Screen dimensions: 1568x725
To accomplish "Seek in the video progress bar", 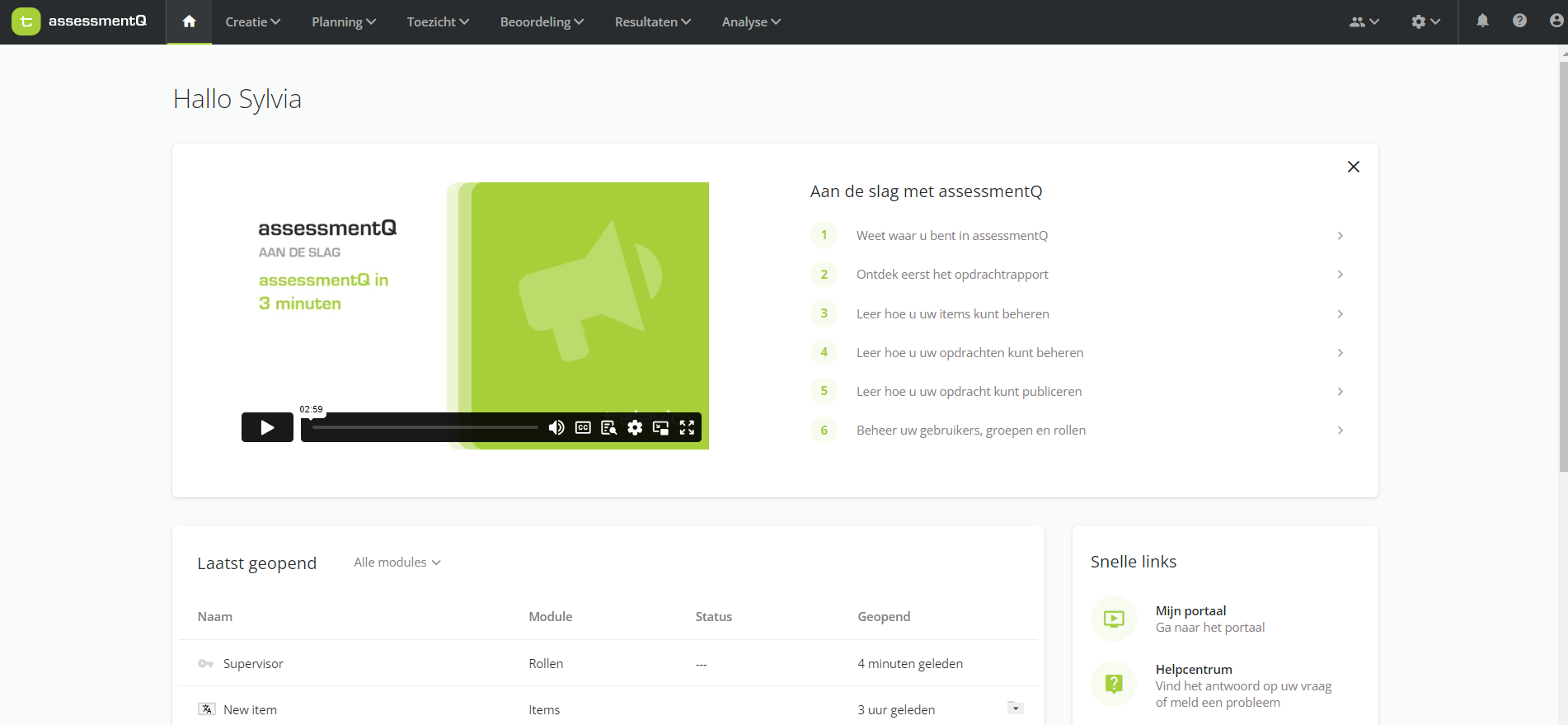I will coord(425,427).
